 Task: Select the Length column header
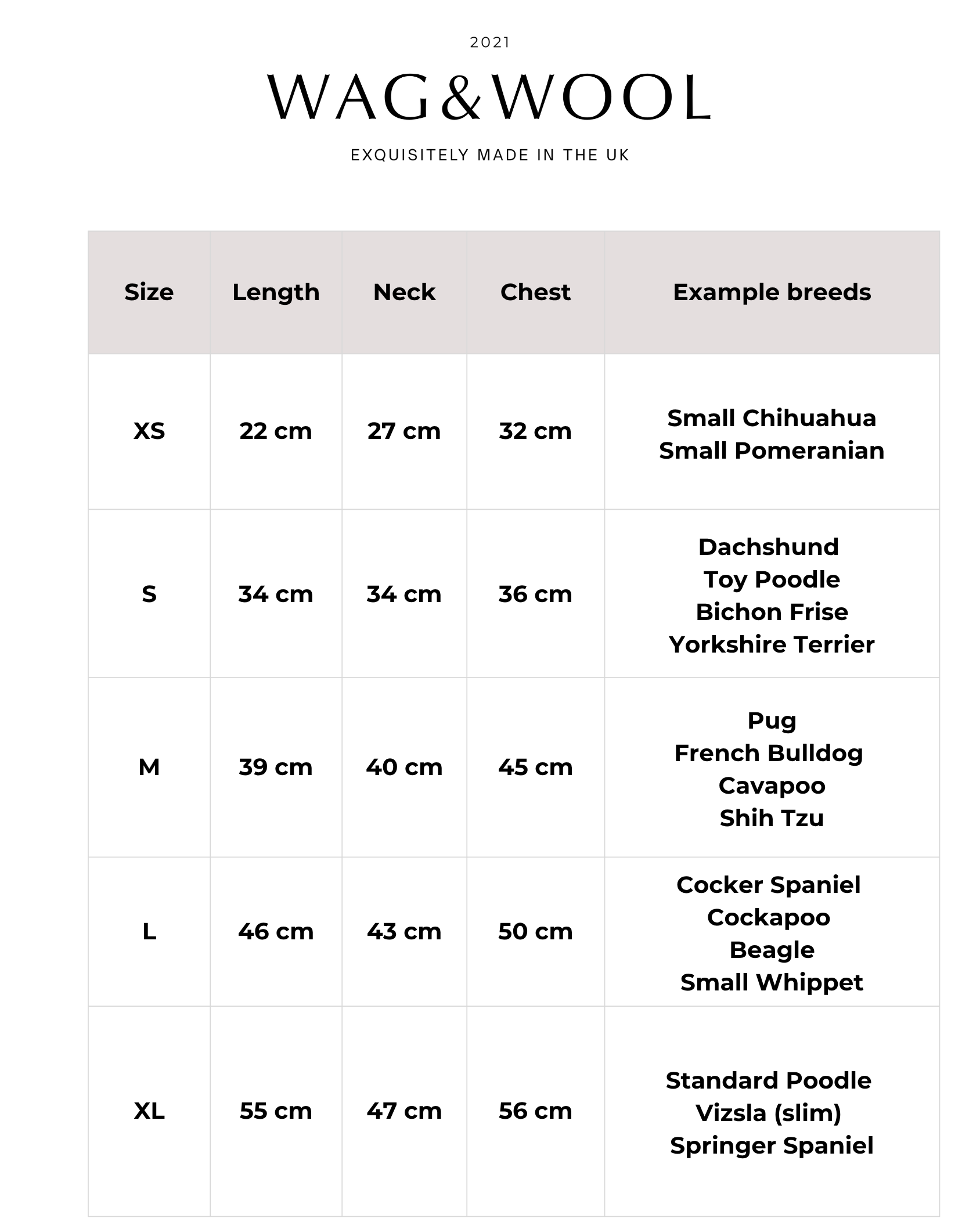[x=276, y=293]
